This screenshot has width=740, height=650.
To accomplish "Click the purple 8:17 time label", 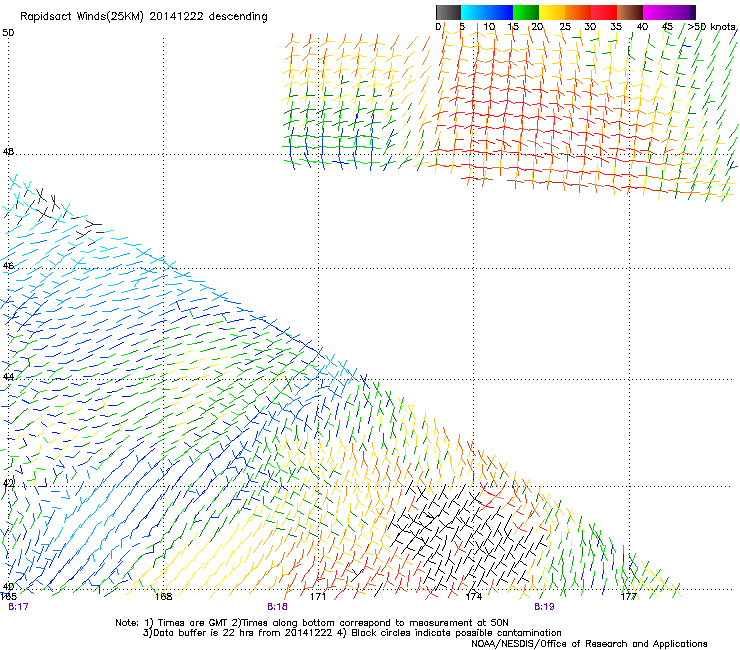I will coord(18,607).
